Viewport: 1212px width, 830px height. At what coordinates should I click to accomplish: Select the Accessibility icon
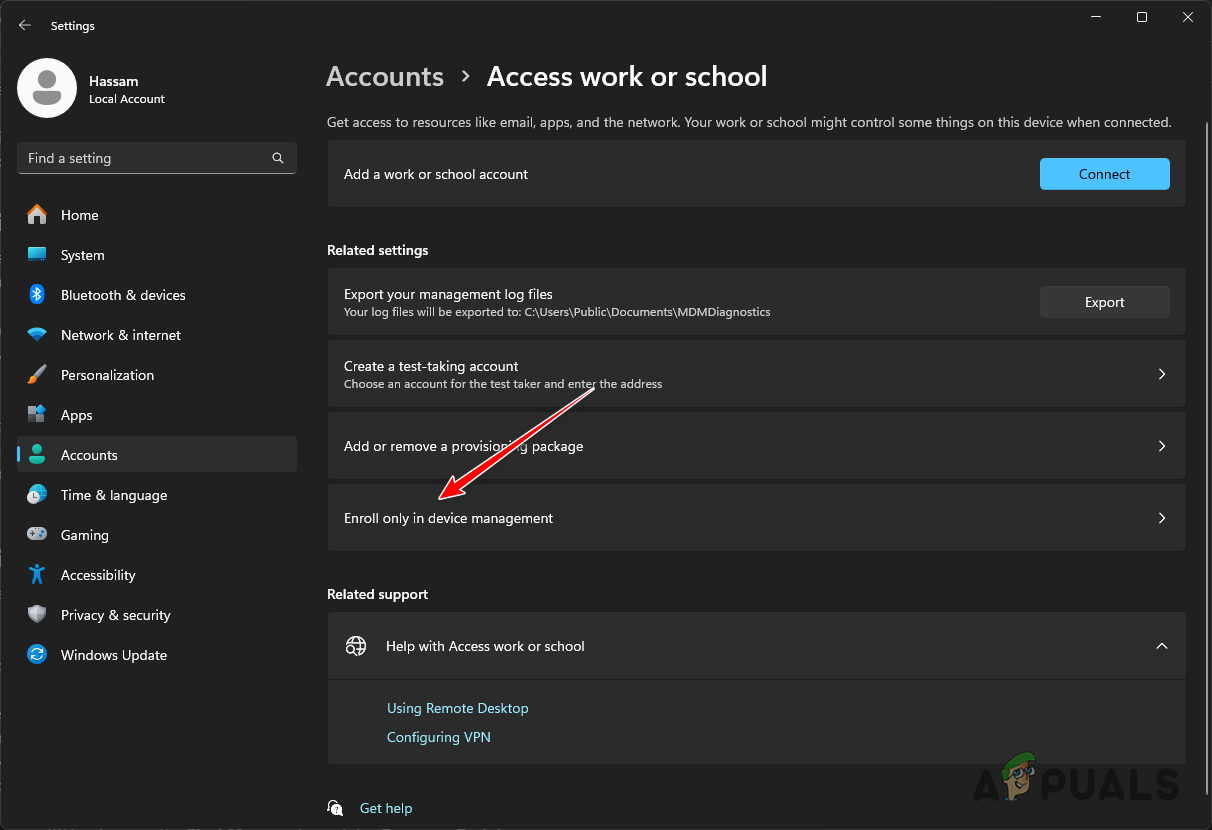[x=37, y=575]
